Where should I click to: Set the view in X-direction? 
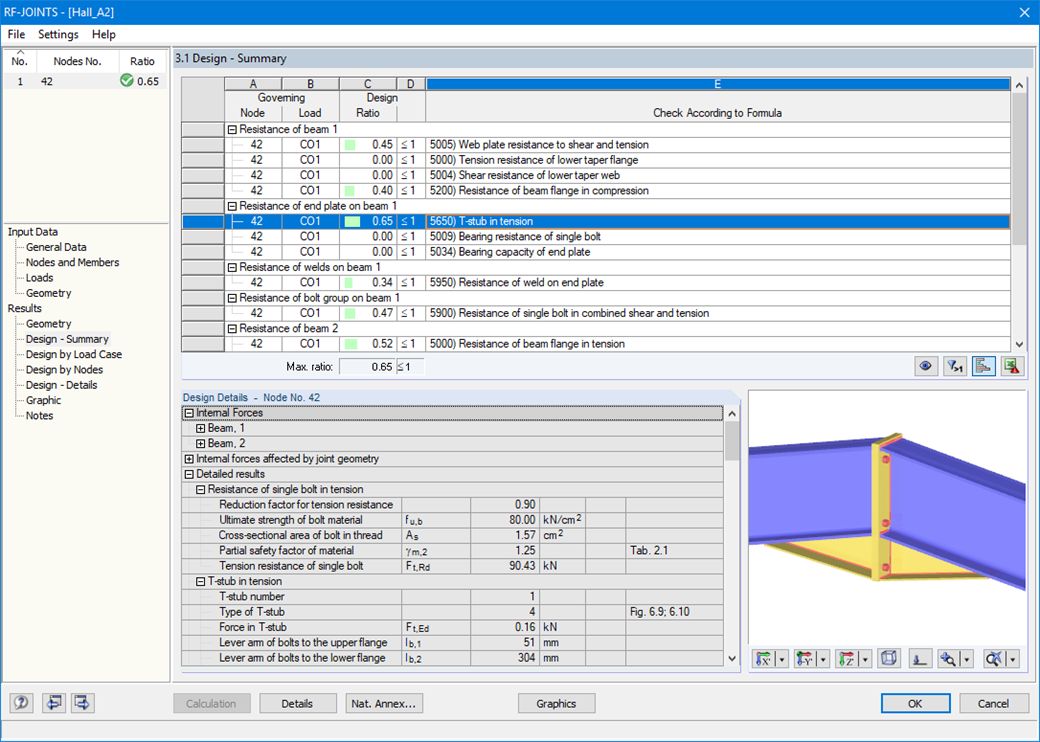click(x=763, y=658)
